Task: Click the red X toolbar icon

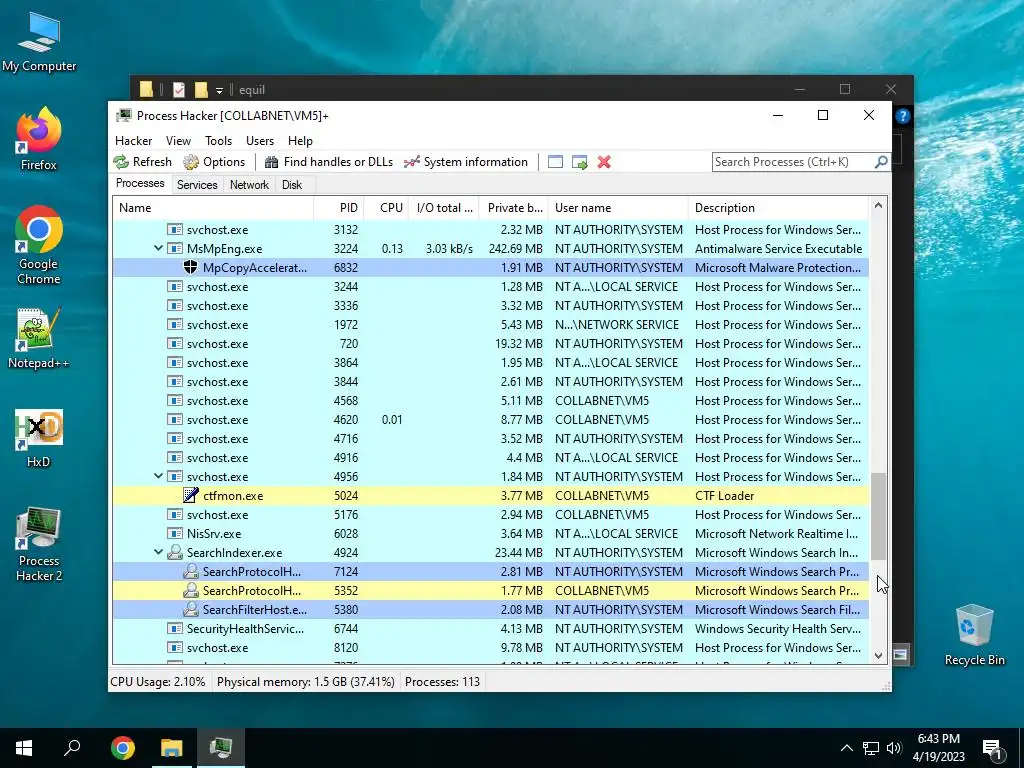Action: coord(604,162)
